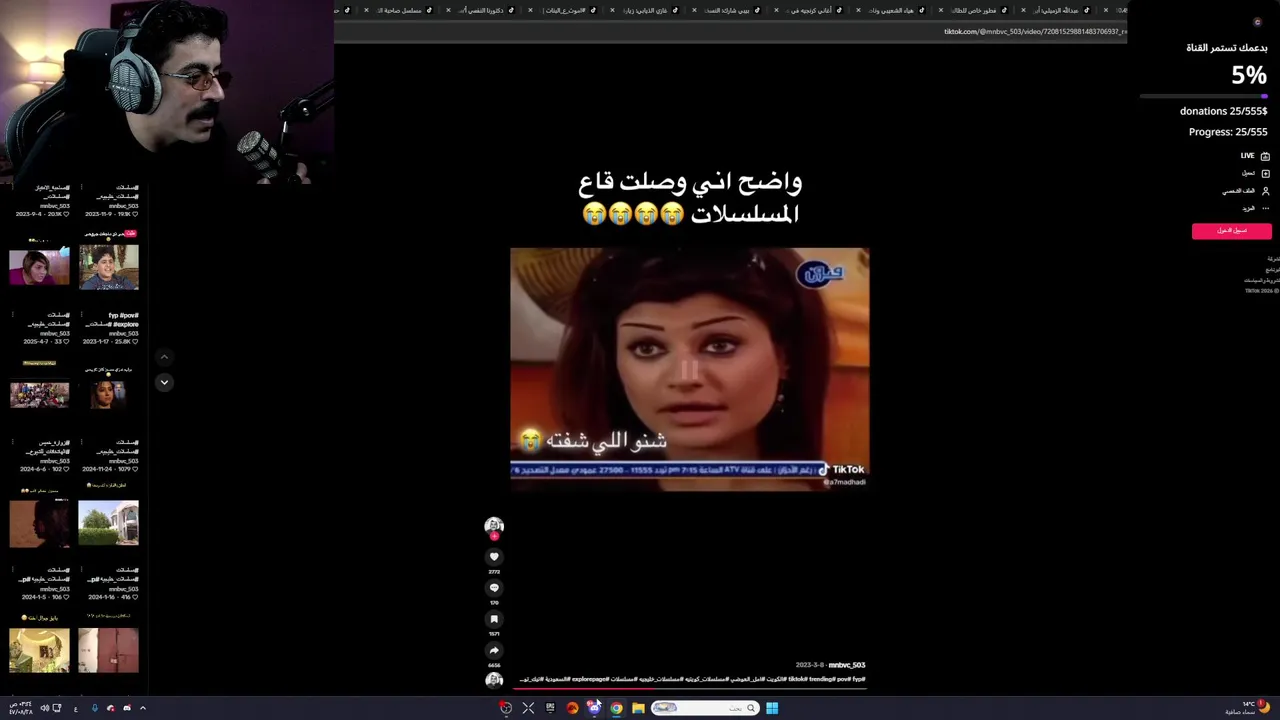Open thumbnail of the ornate gold room
1280x720 pixels.
pos(39,650)
